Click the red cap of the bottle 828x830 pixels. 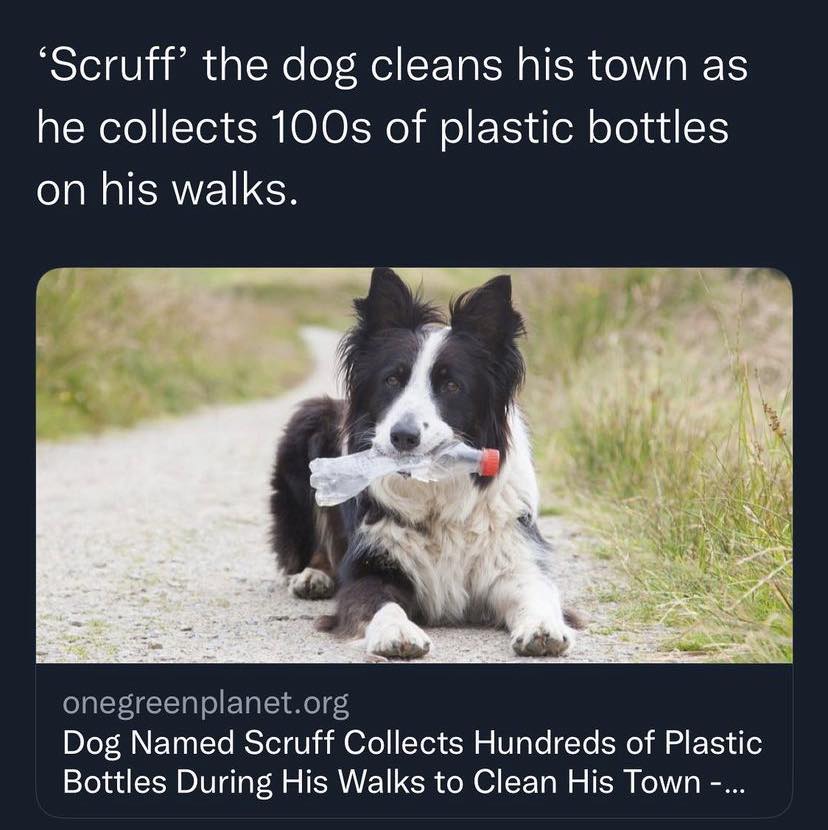[489, 462]
